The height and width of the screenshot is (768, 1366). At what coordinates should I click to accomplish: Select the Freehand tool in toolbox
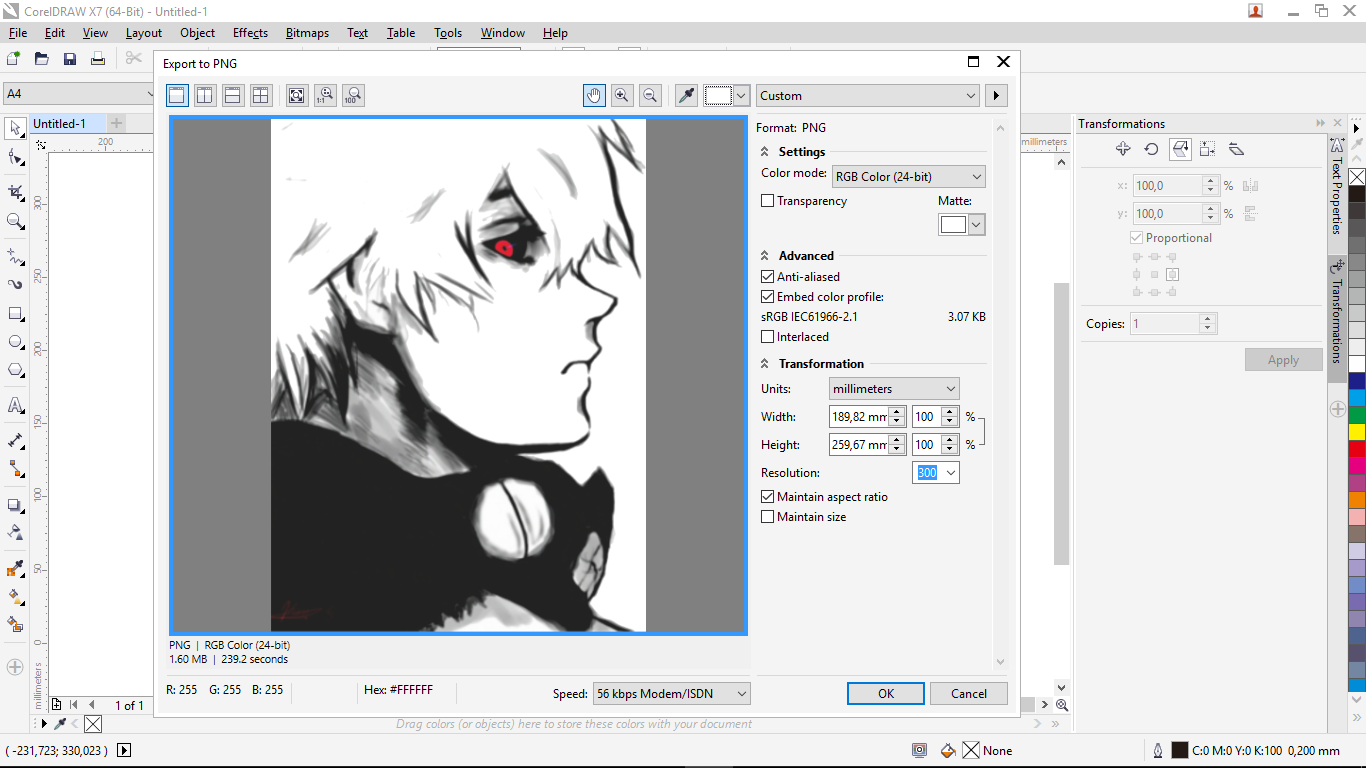coord(15,256)
